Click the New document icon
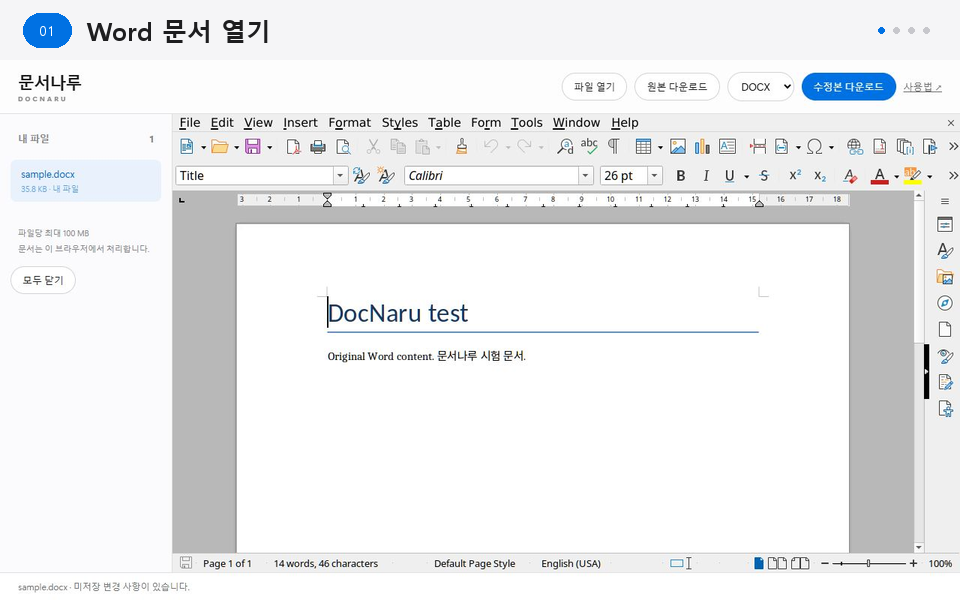Viewport: 960px width, 600px height. (187, 146)
